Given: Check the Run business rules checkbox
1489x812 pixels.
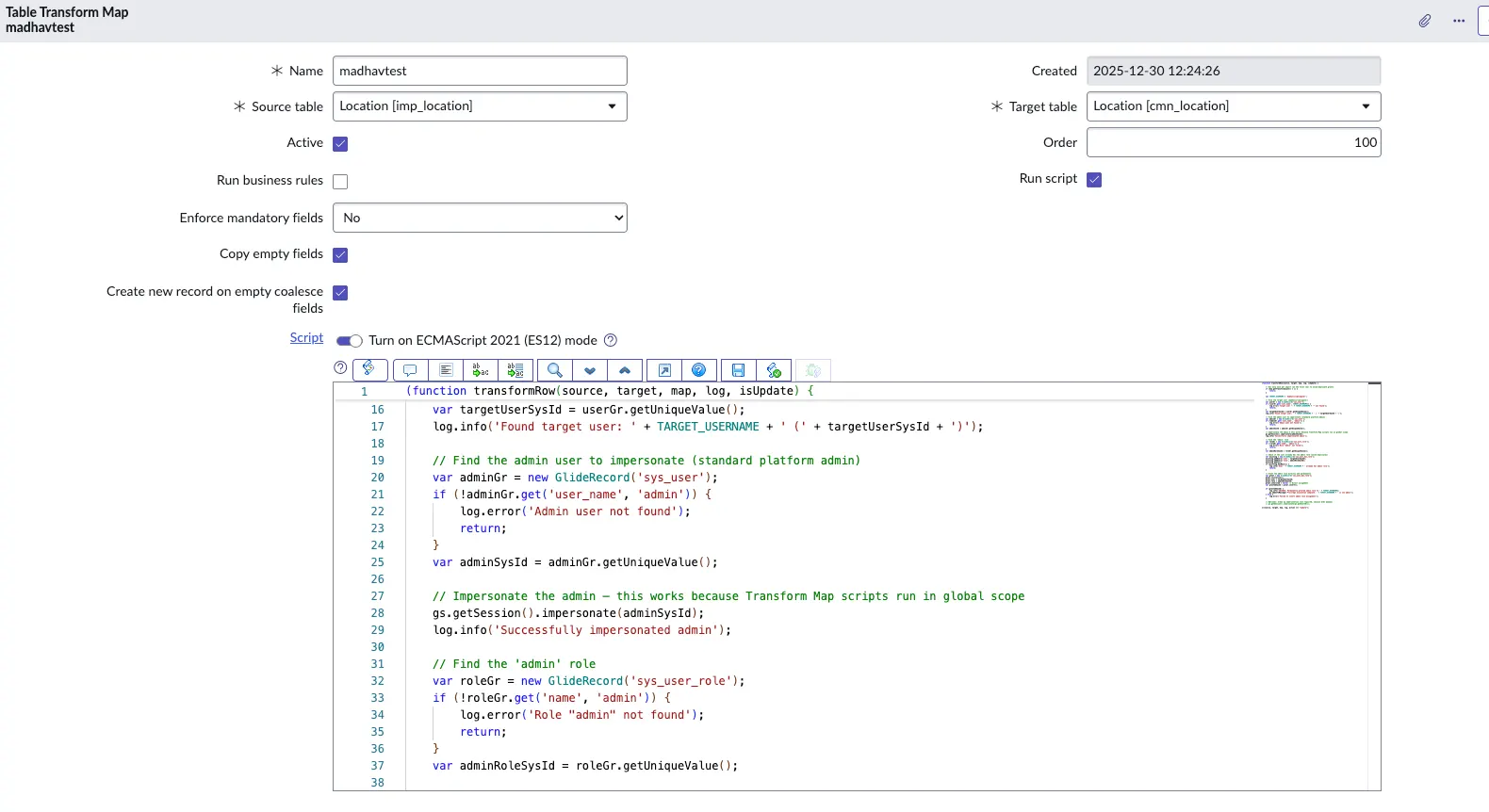Looking at the screenshot, I should [340, 182].
